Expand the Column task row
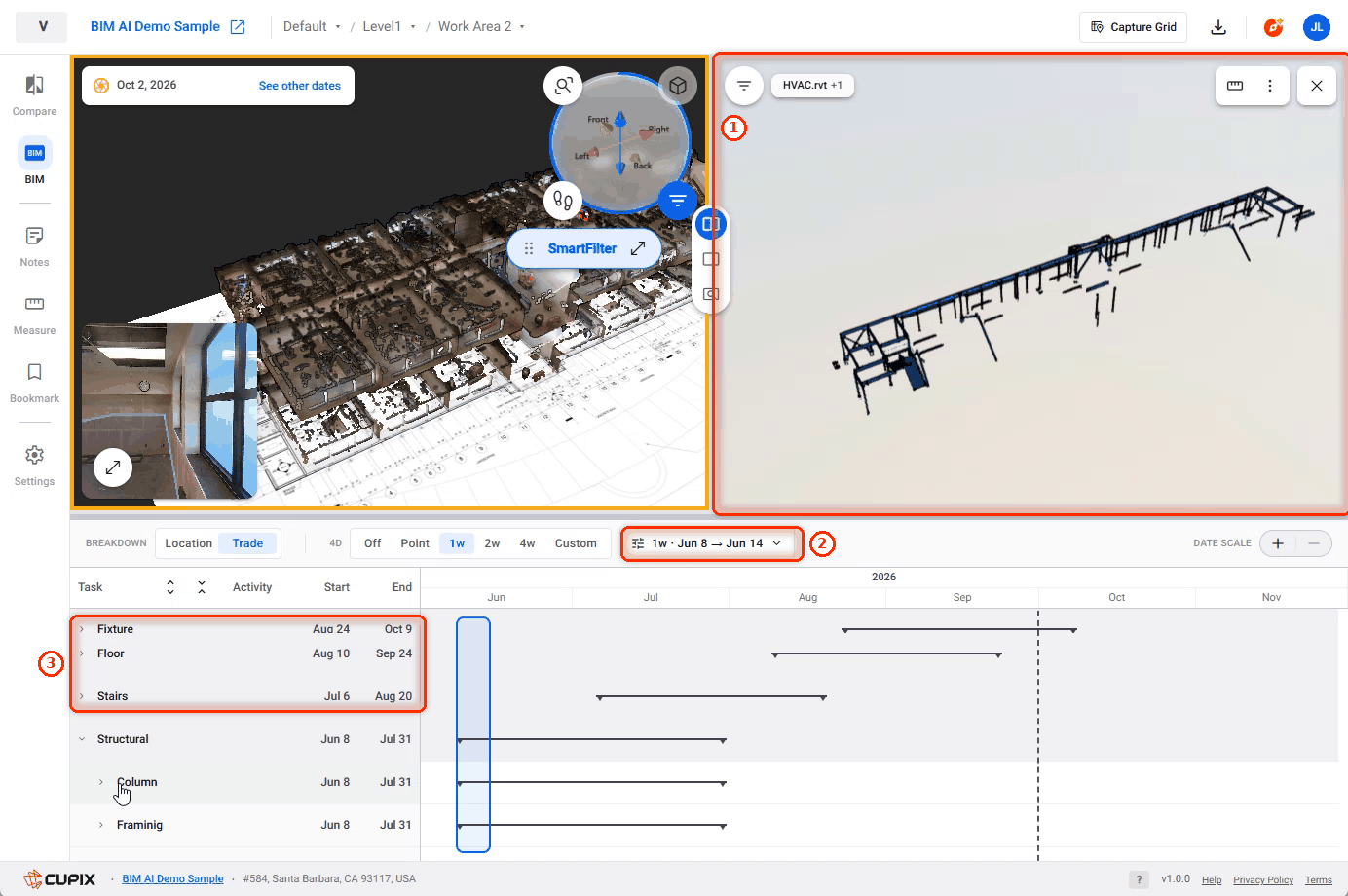 coord(100,782)
